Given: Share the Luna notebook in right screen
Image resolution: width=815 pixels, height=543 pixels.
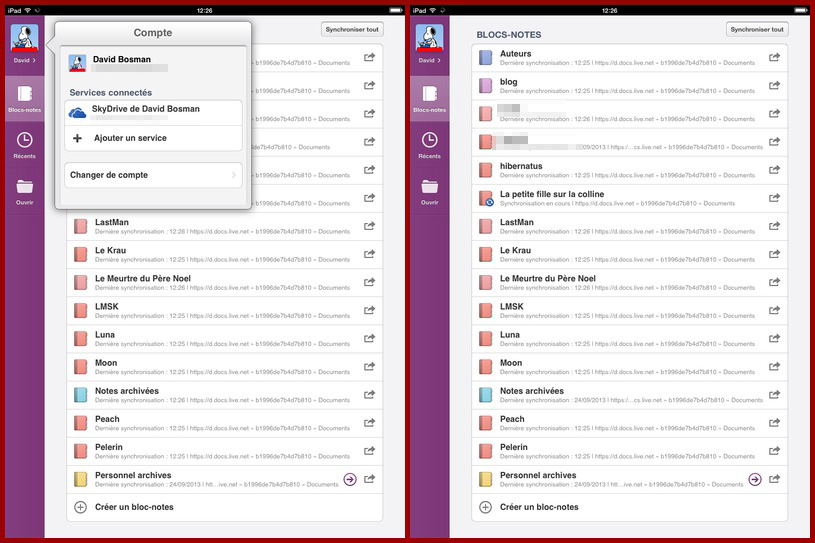Looking at the screenshot, I should (774, 338).
